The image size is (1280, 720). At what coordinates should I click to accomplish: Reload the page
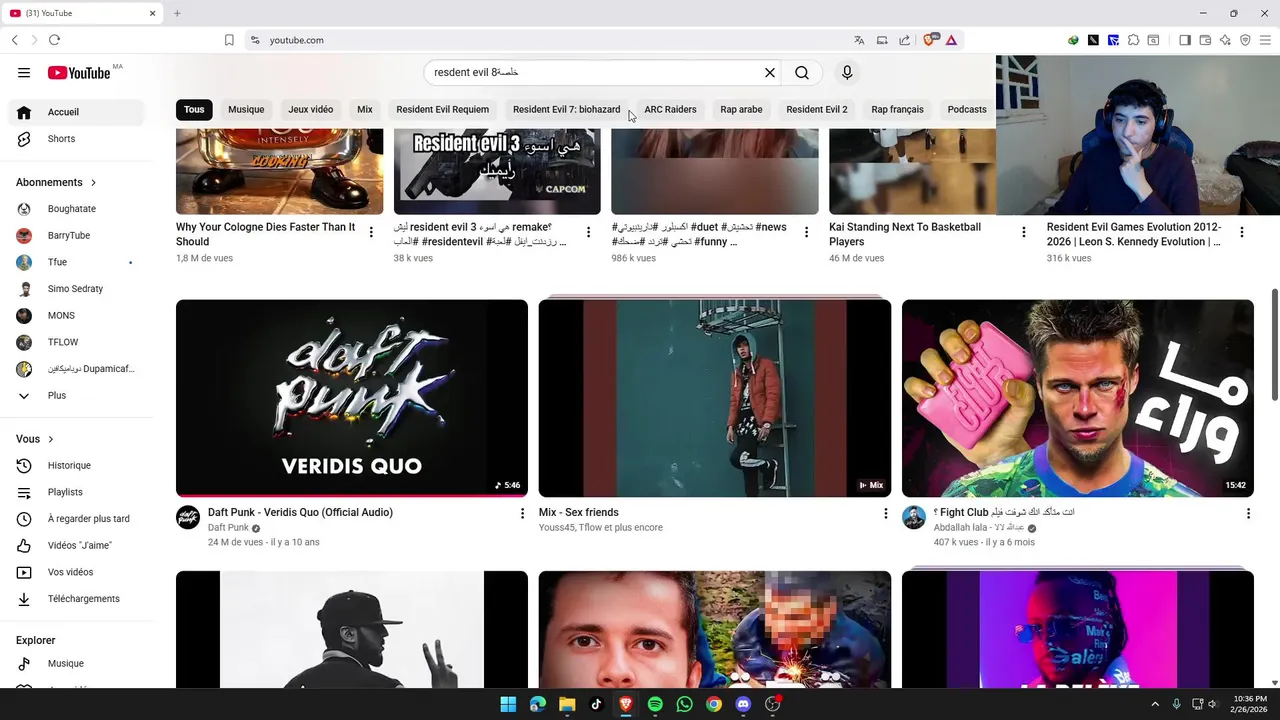point(54,40)
